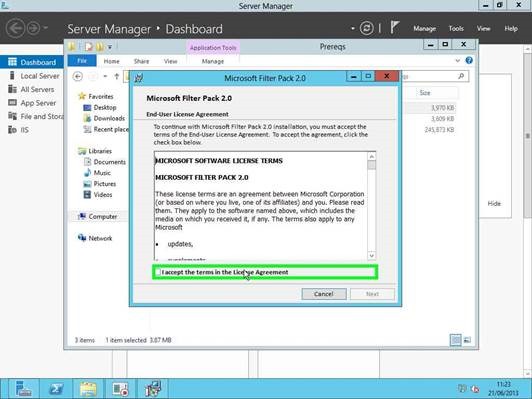Screen dimensions: 532x399
Task: Click the Filter Pack installer title bar icon
Action: click(138, 78)
